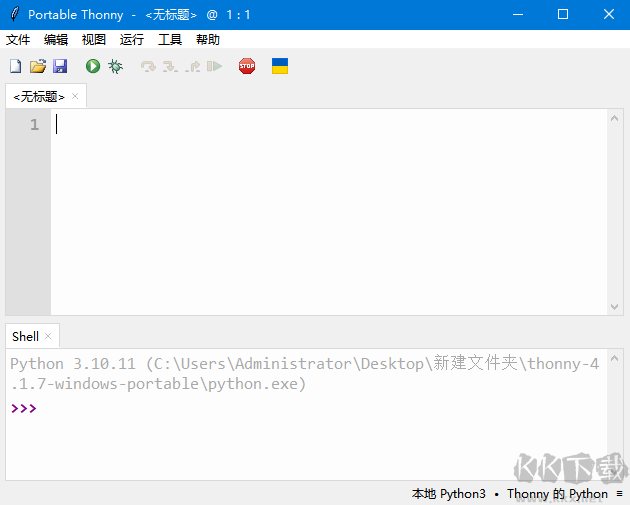The height and width of the screenshot is (505, 630).
Task: Minimize the Portable Thonny window
Action: (x=518, y=14)
